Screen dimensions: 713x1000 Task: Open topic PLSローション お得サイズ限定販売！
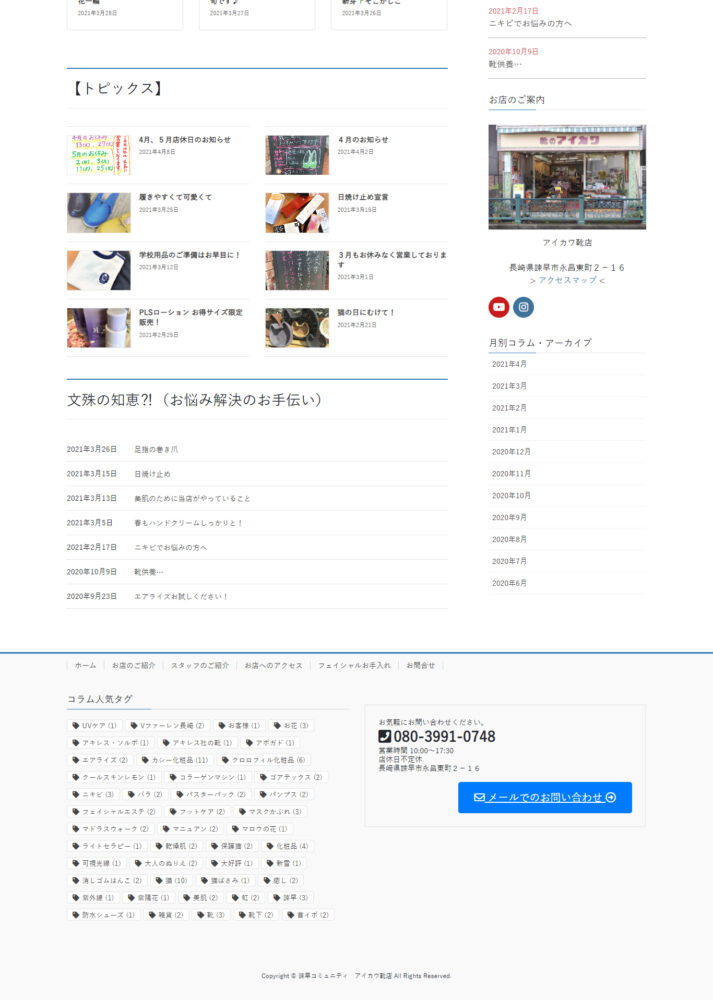[191, 317]
